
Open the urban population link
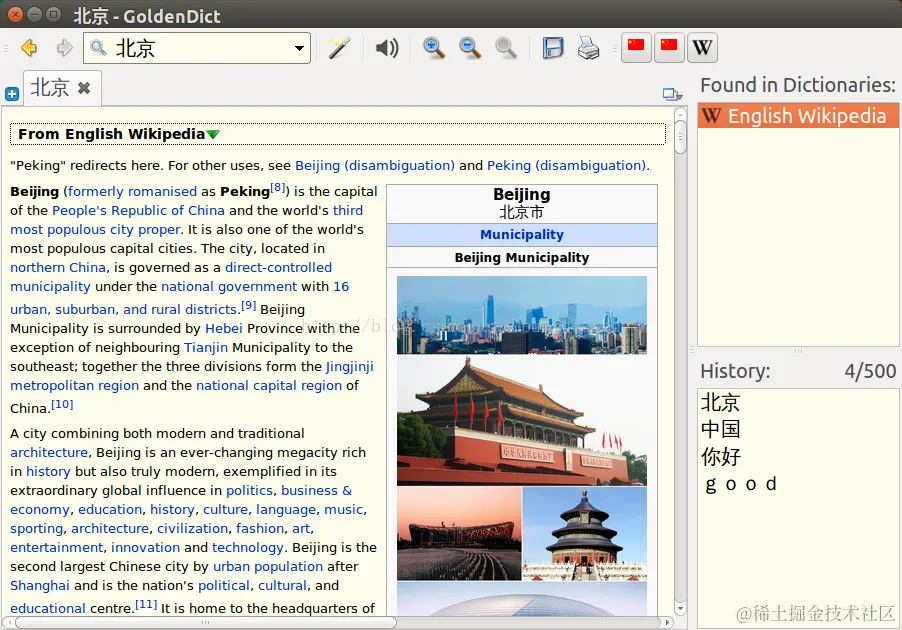(268, 567)
